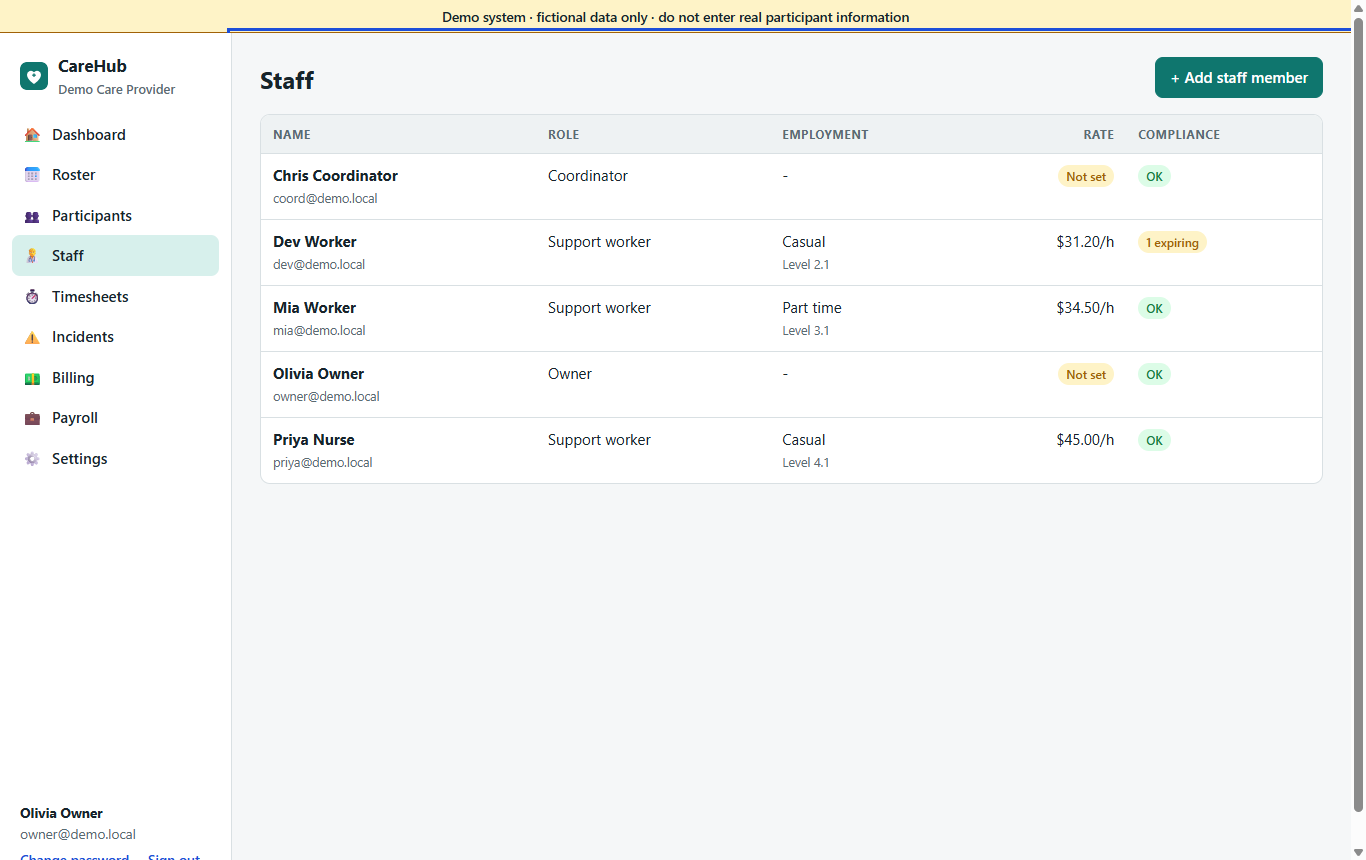Viewport: 1366px width, 860px height.
Task: Click the Incidents warning triangle icon
Action: pos(32,337)
